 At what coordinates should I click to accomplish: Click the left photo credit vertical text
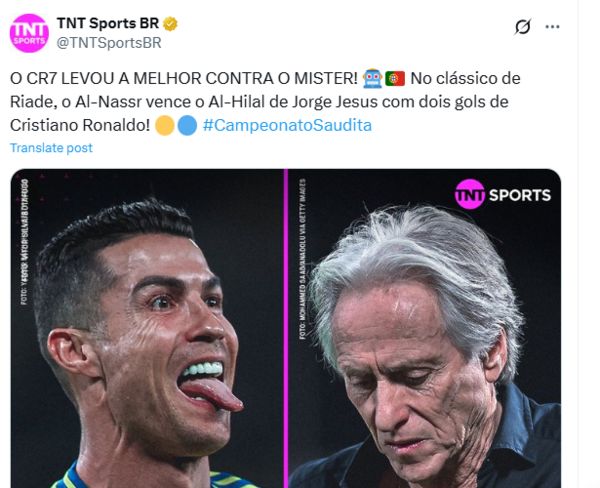click(24, 242)
